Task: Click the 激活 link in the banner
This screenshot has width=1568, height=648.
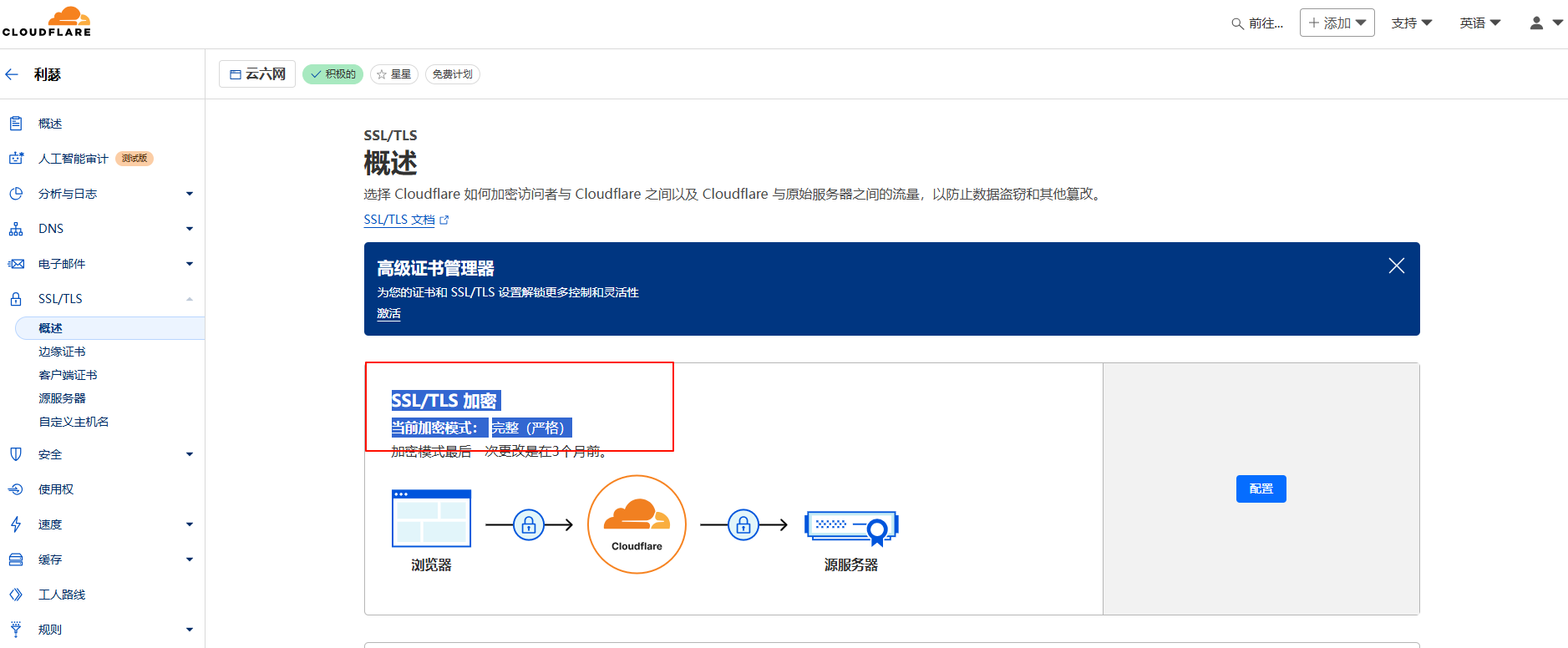Action: pos(388,314)
